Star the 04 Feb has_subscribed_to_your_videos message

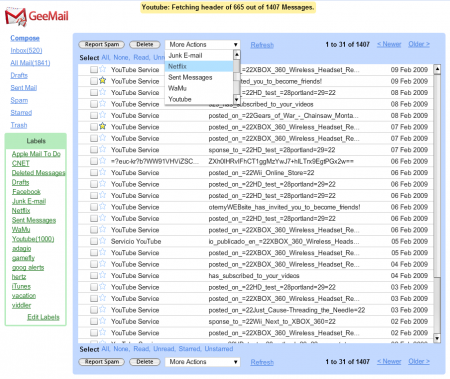[103, 275]
